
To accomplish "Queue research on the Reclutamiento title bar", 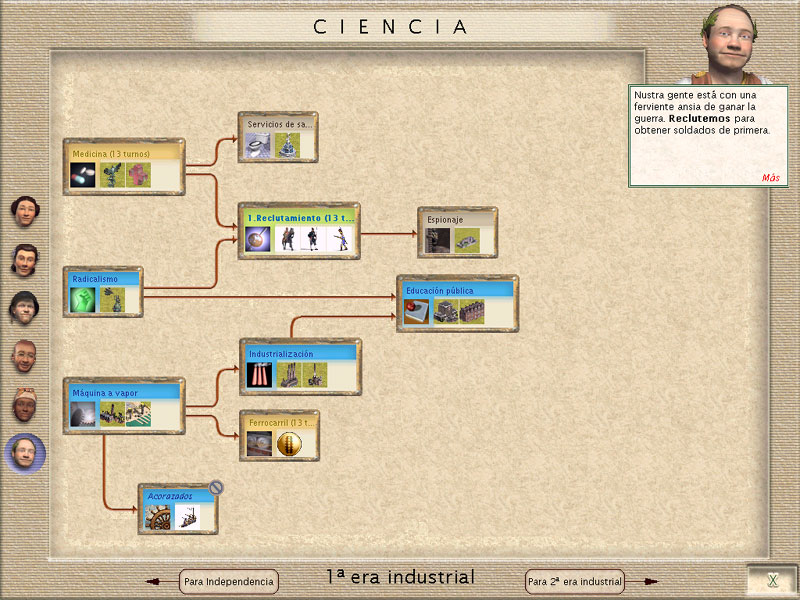I will [x=297, y=217].
